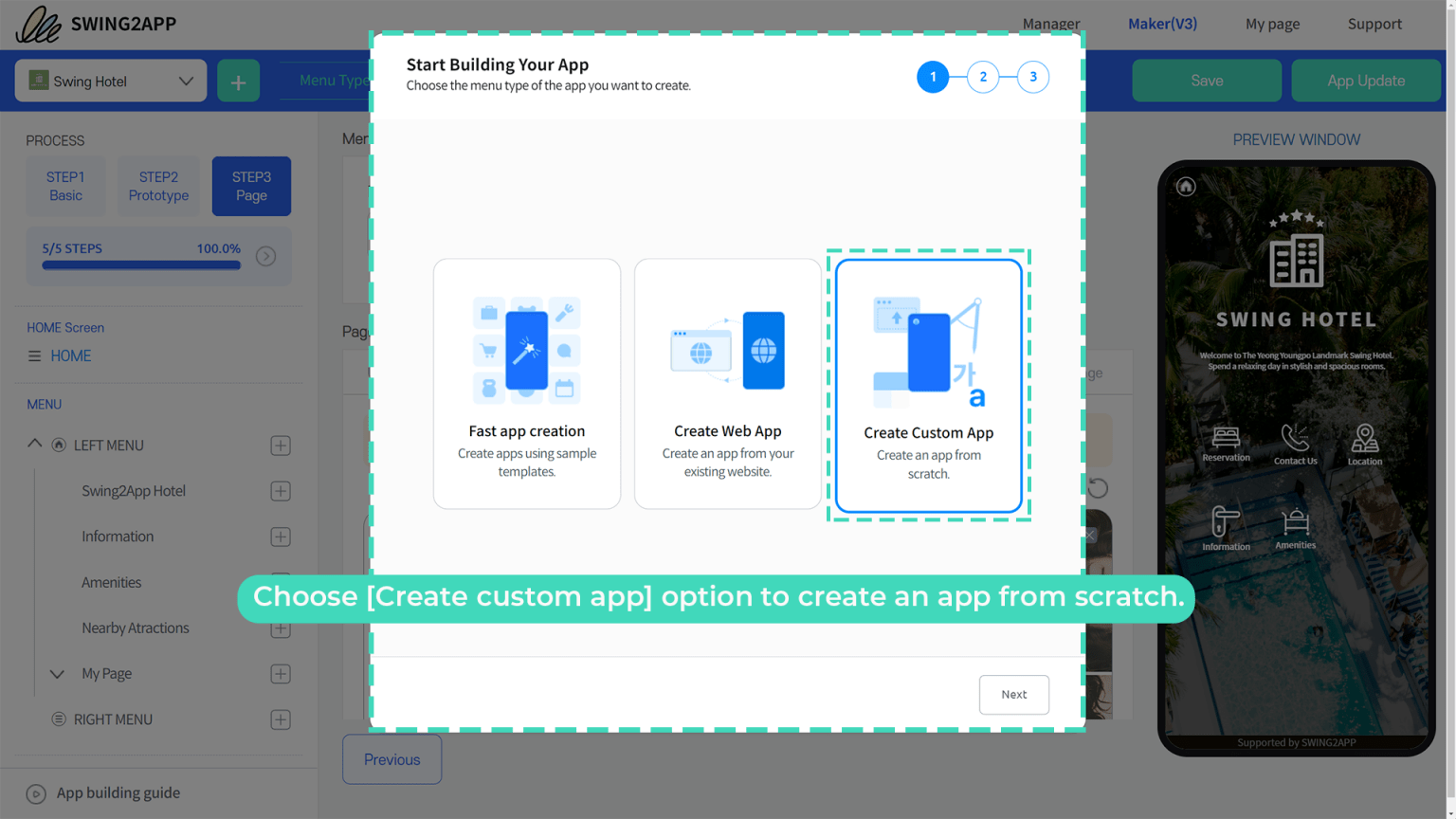Open the Support menu
1456x819 pixels.
[x=1374, y=25]
